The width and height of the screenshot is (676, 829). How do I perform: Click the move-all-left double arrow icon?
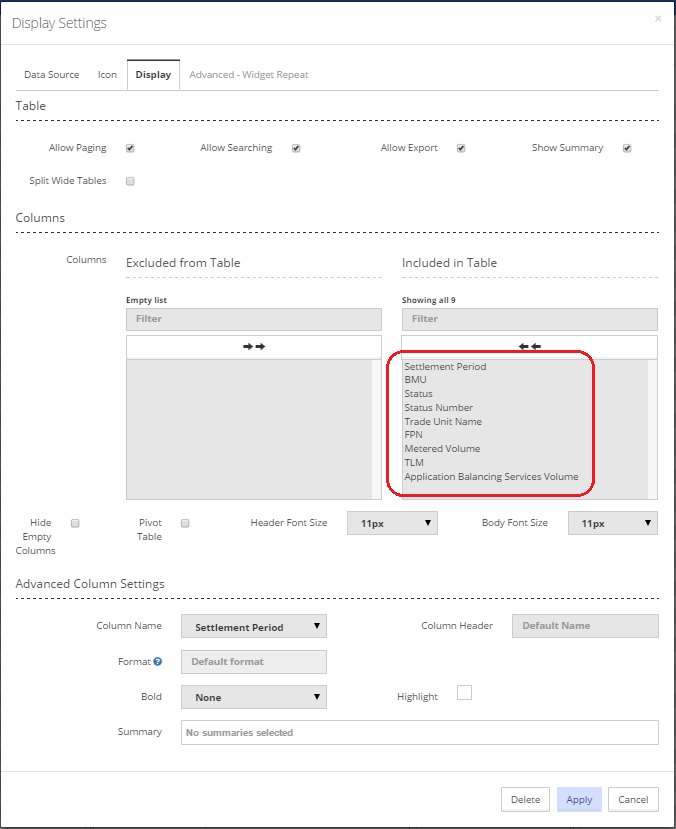coord(530,346)
